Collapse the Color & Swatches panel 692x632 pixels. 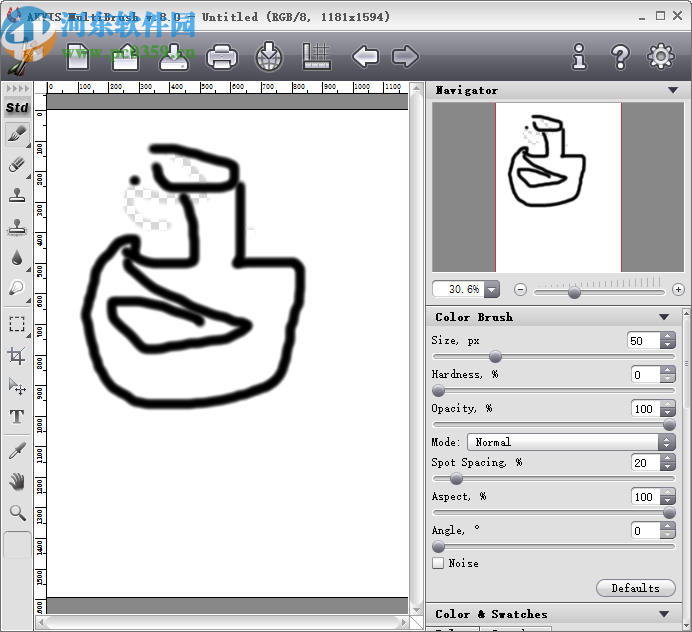(664, 614)
